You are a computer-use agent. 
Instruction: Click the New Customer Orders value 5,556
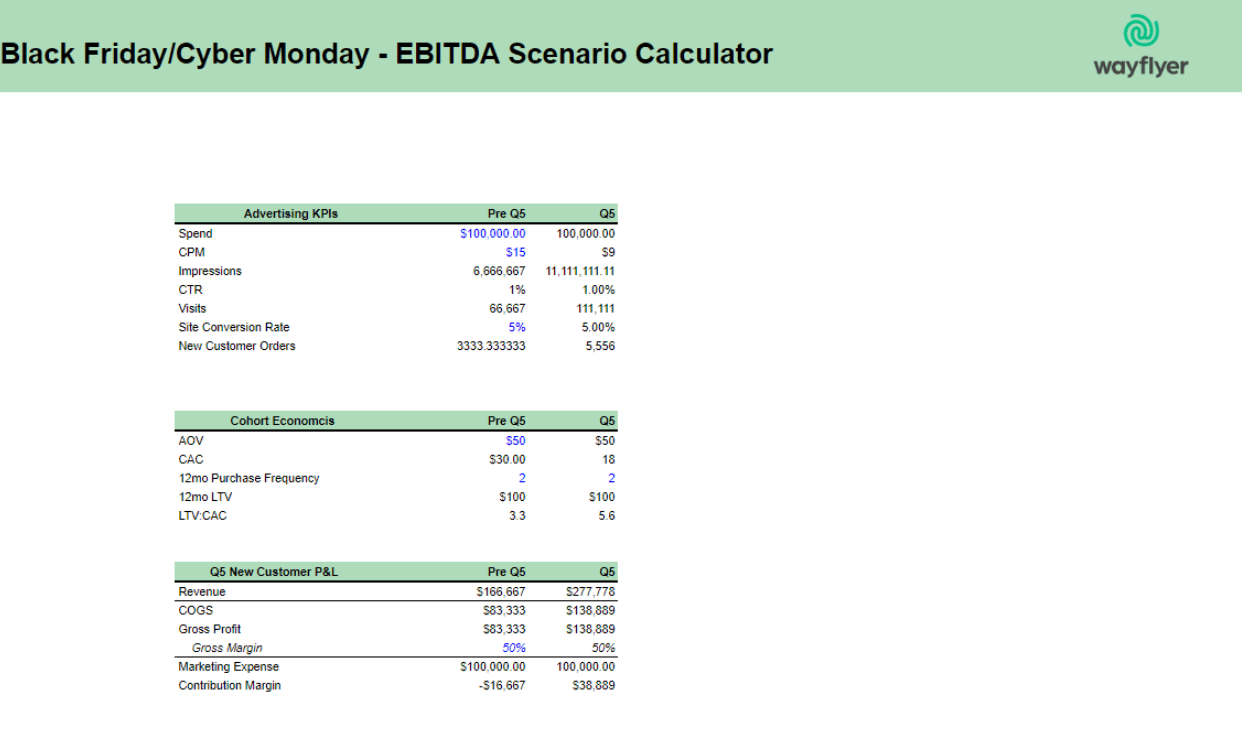[603, 346]
